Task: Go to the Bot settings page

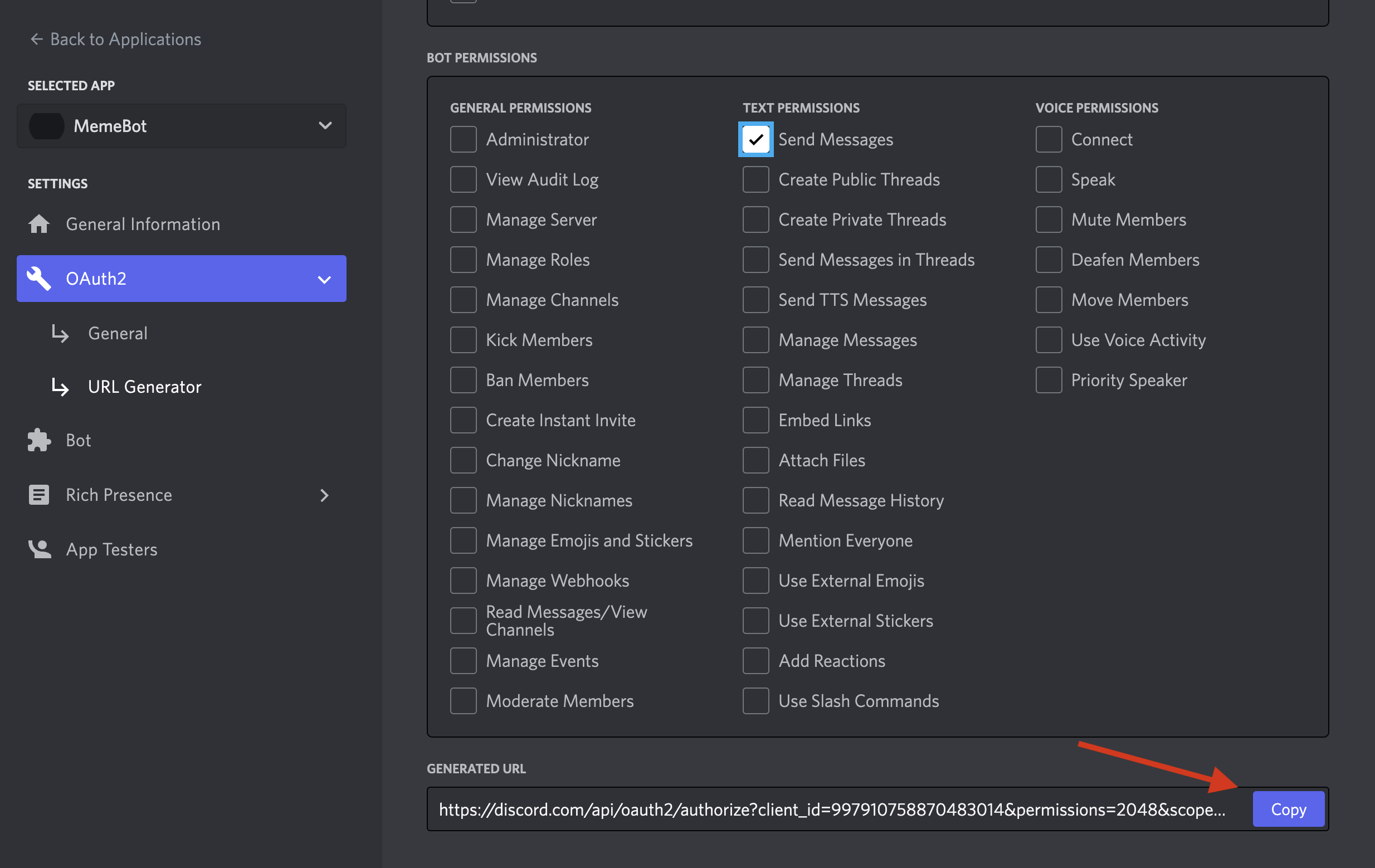Action: point(78,440)
